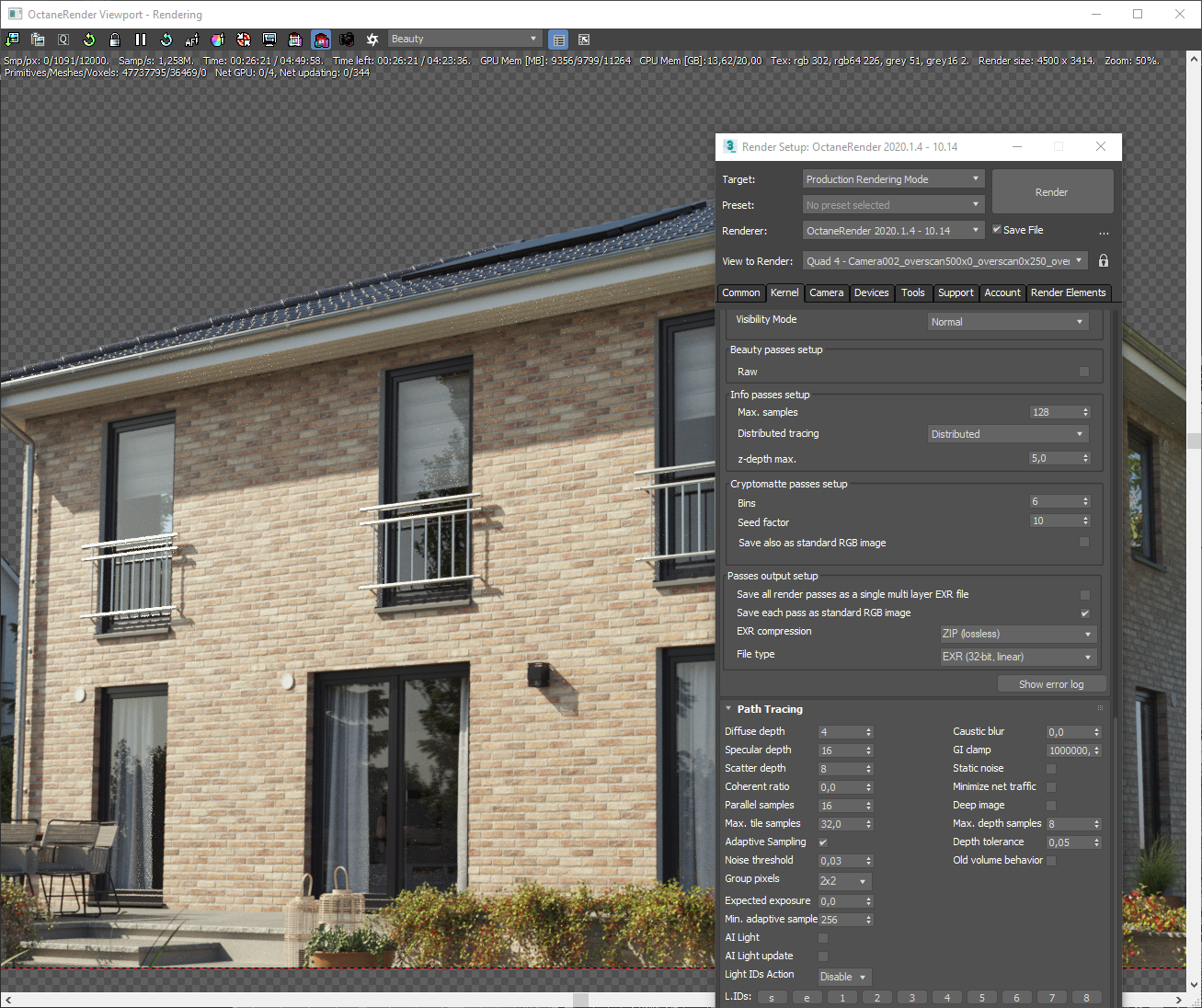The image size is (1202, 1008).
Task: Click the L.IDs 's' button
Action: [x=772, y=998]
